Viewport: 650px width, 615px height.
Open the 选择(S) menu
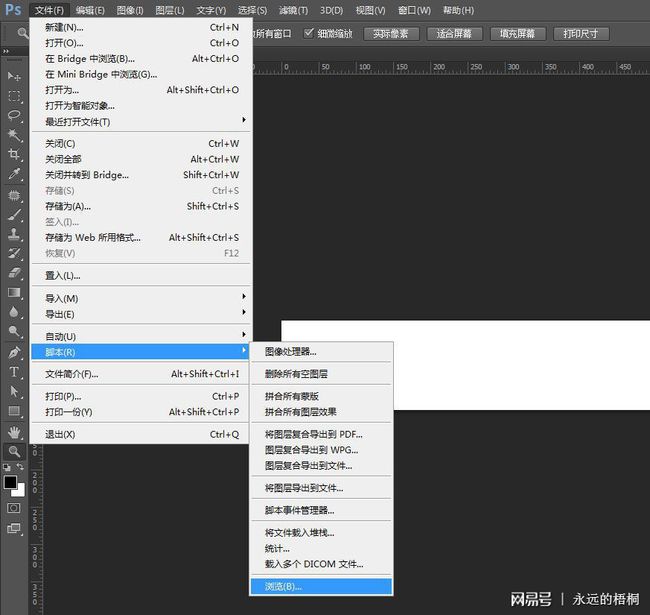point(252,10)
